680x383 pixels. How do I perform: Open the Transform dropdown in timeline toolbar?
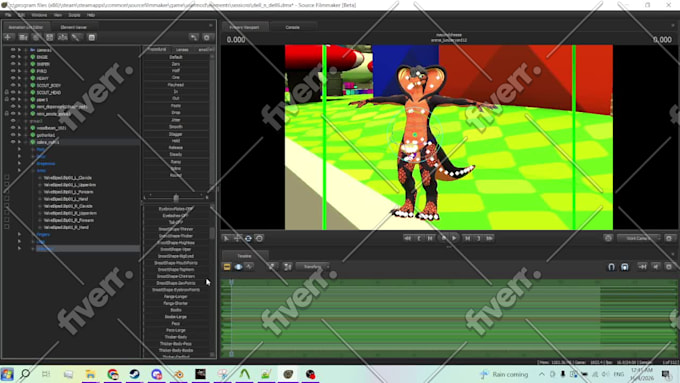[313, 267]
